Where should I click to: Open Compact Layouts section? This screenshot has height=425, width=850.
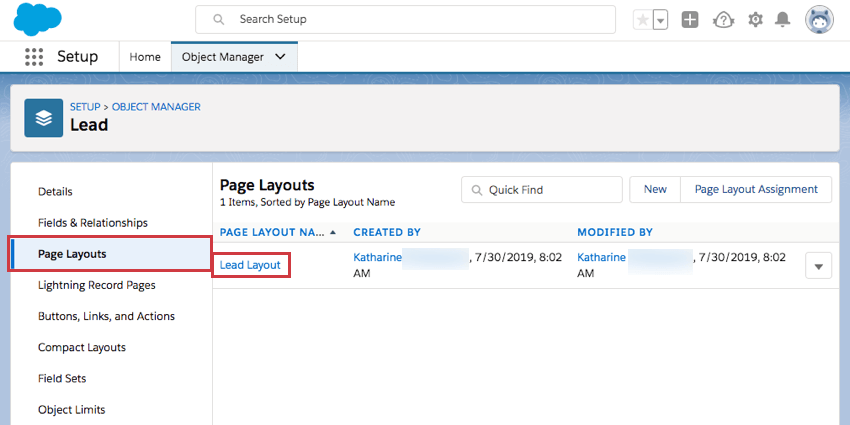82,347
